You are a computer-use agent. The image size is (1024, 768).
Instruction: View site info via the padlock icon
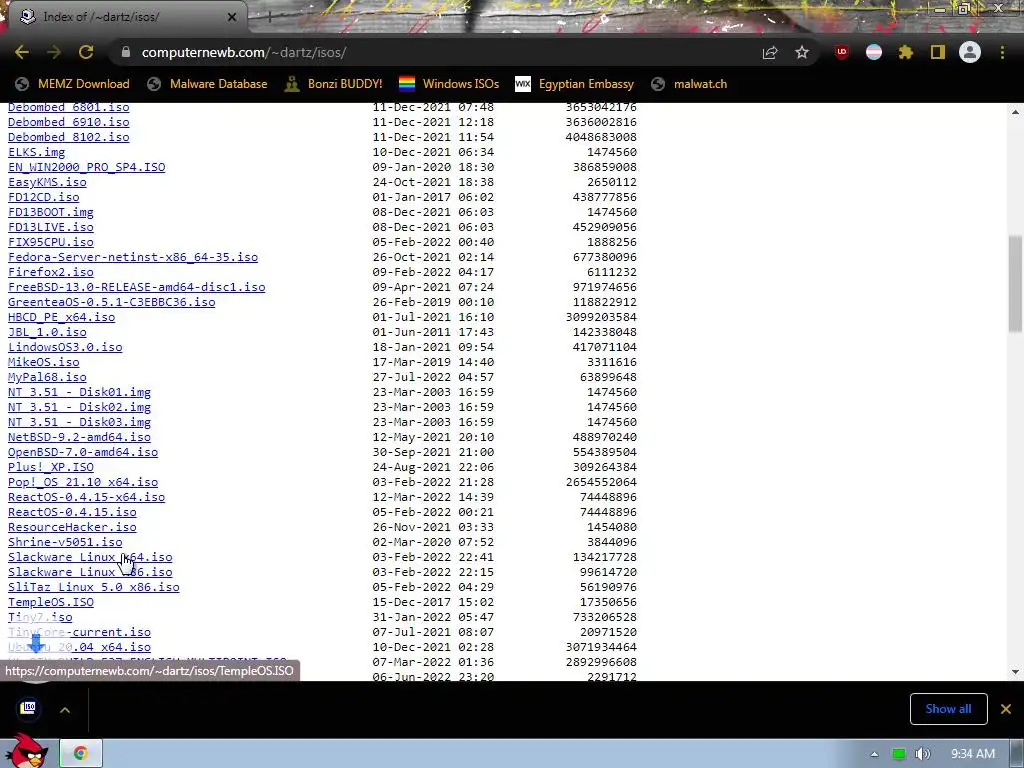pos(125,52)
